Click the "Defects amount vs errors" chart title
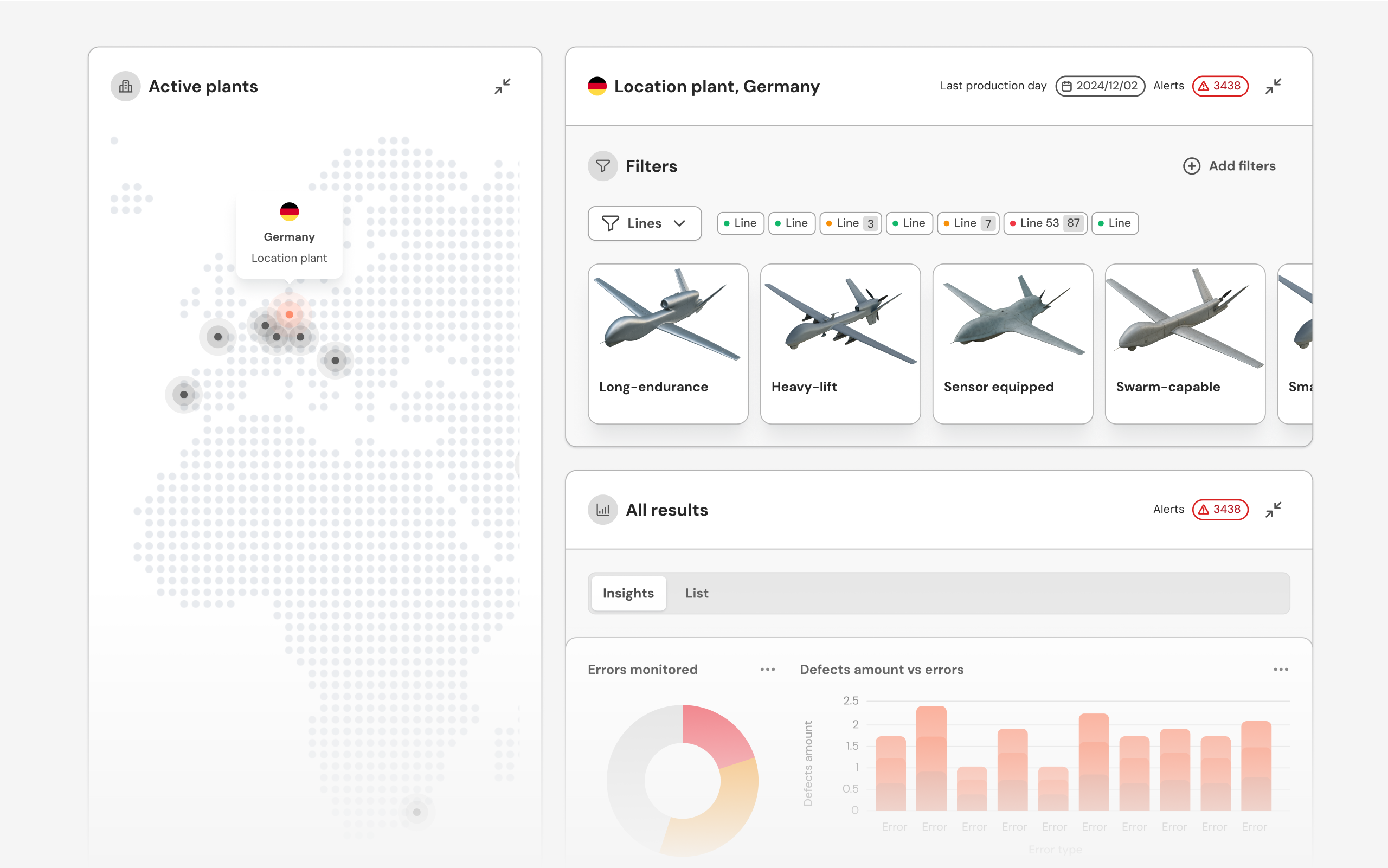This screenshot has height=868, width=1388. point(882,670)
